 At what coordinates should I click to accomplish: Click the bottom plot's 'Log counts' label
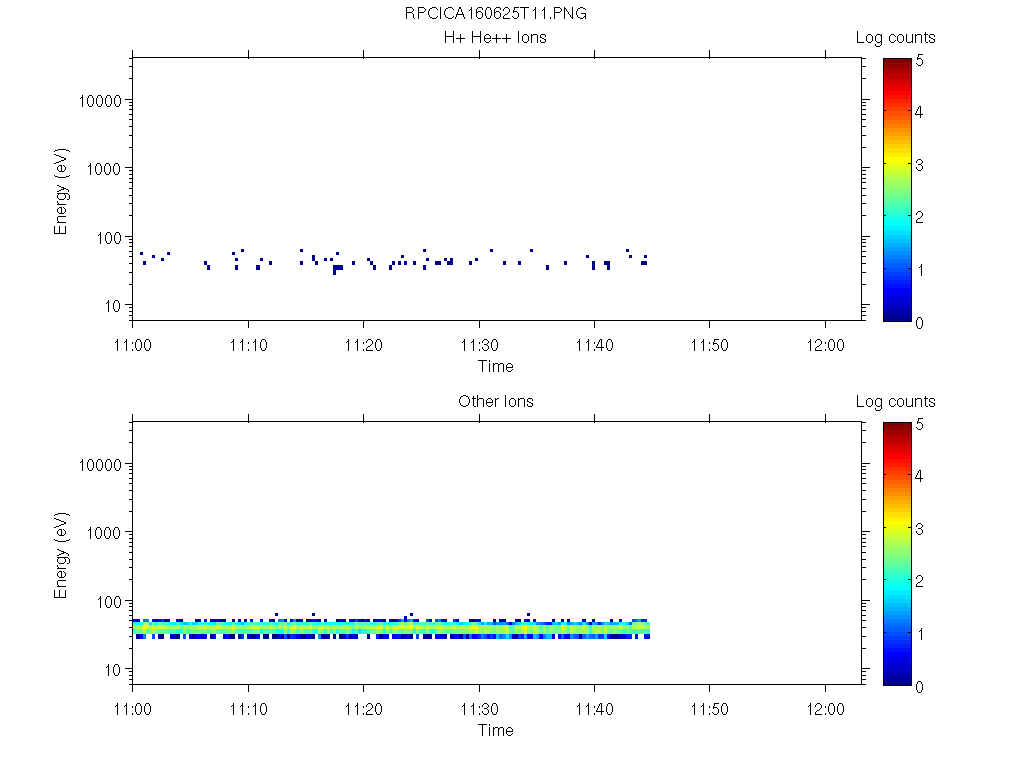tap(895, 402)
